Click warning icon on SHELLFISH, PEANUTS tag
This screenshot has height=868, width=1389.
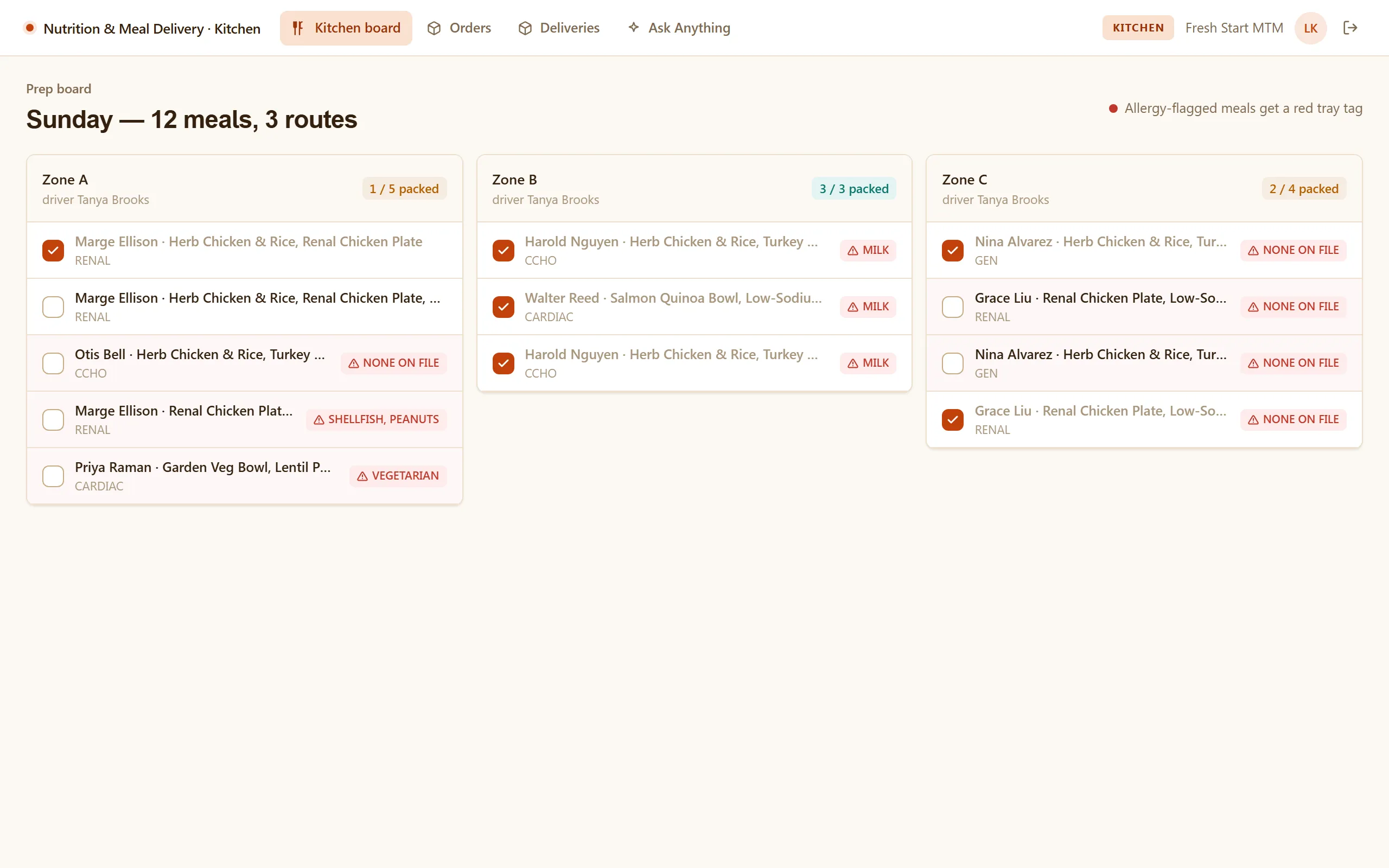319,420
